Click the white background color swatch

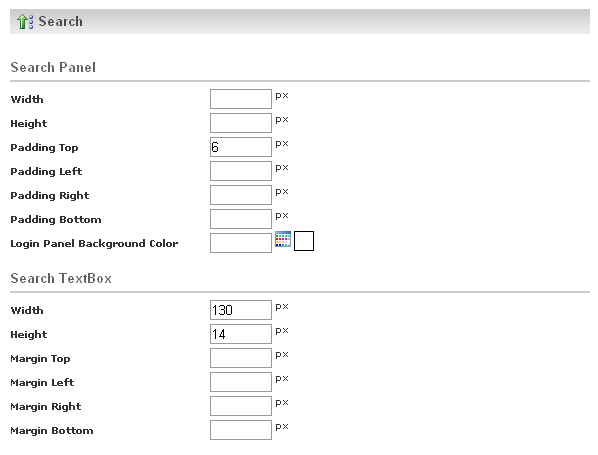point(304,241)
